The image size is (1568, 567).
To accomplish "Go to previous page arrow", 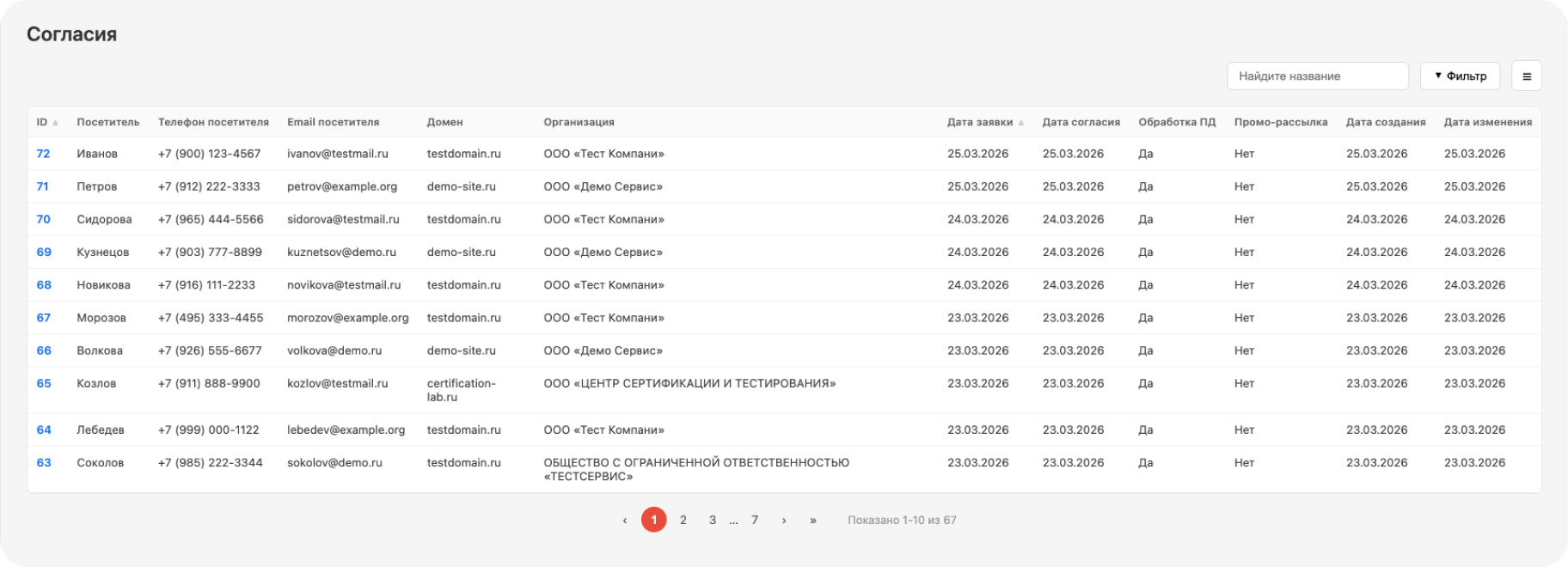I will [625, 520].
